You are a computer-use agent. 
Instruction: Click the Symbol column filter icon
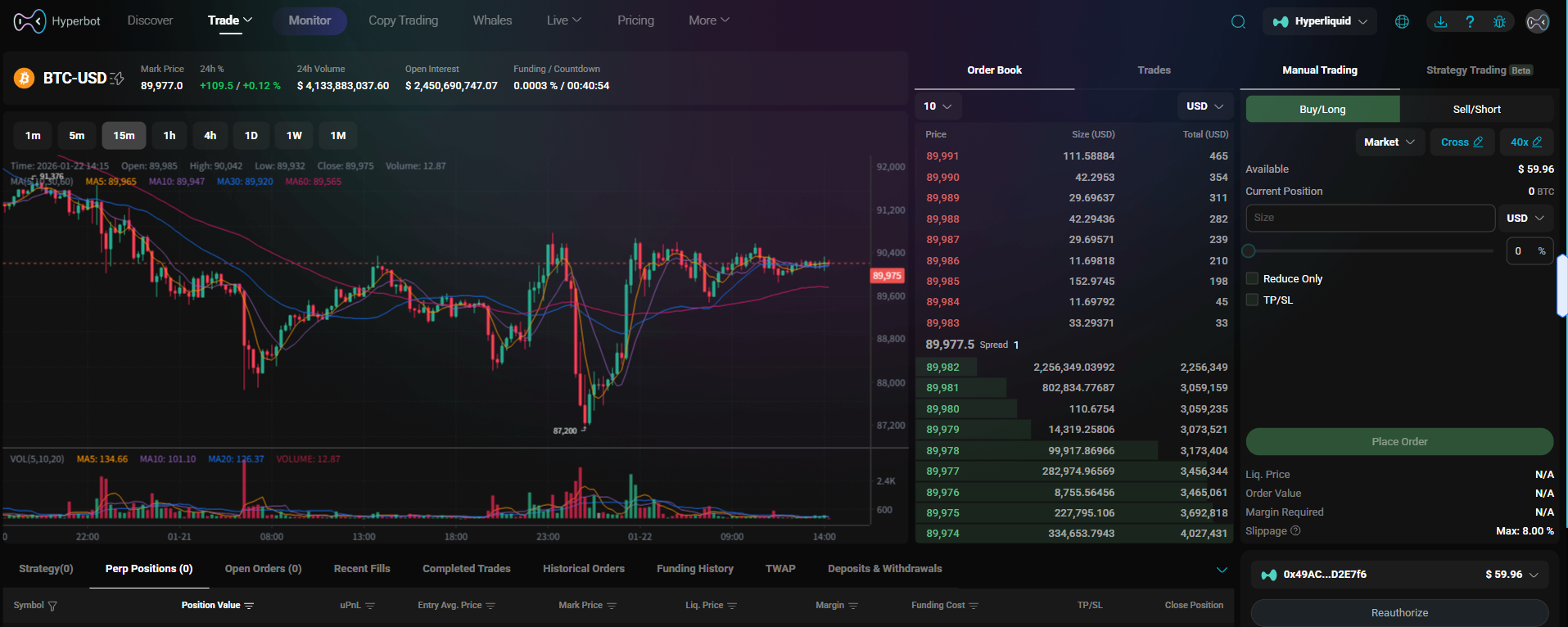[x=52, y=606]
